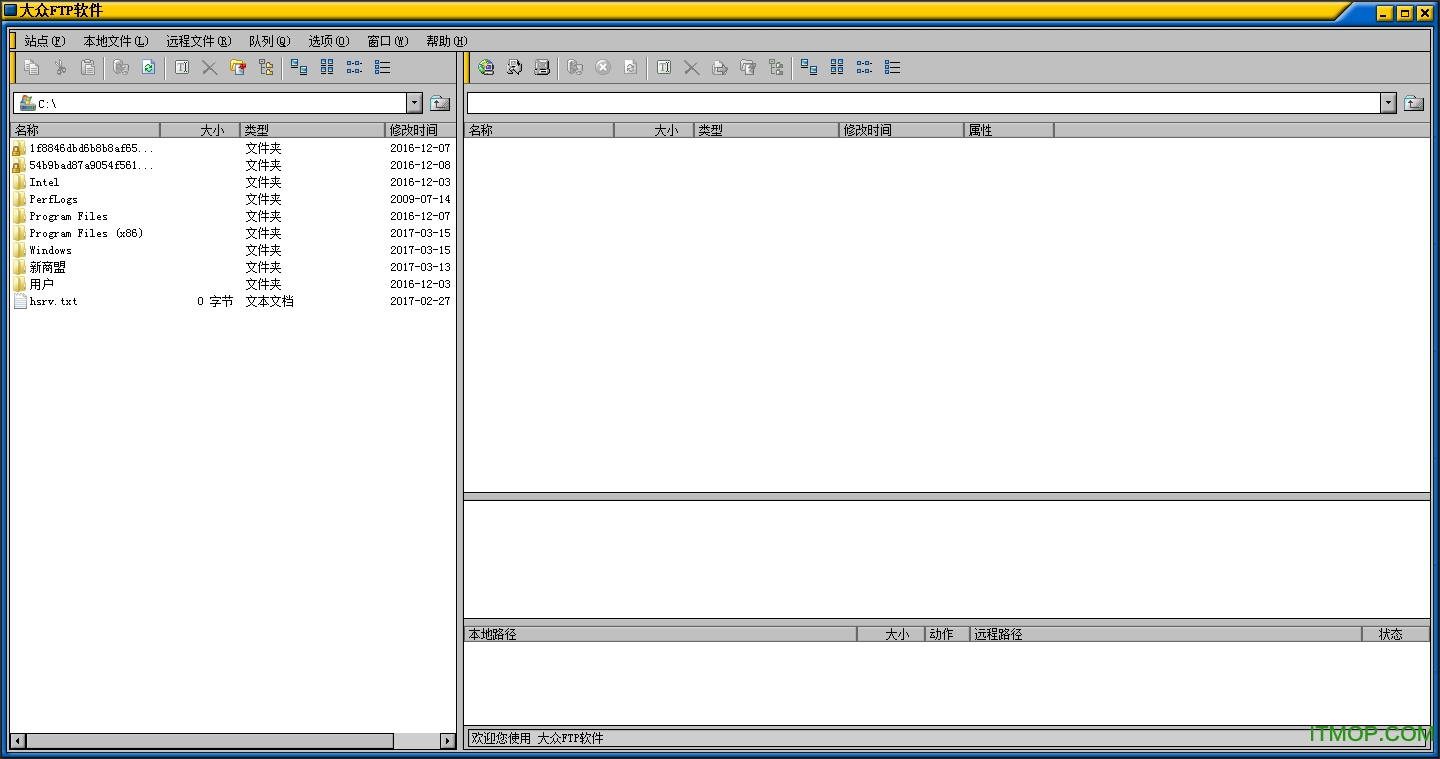Sort local files by 大小 column
1440x759 pixels.
[200, 130]
